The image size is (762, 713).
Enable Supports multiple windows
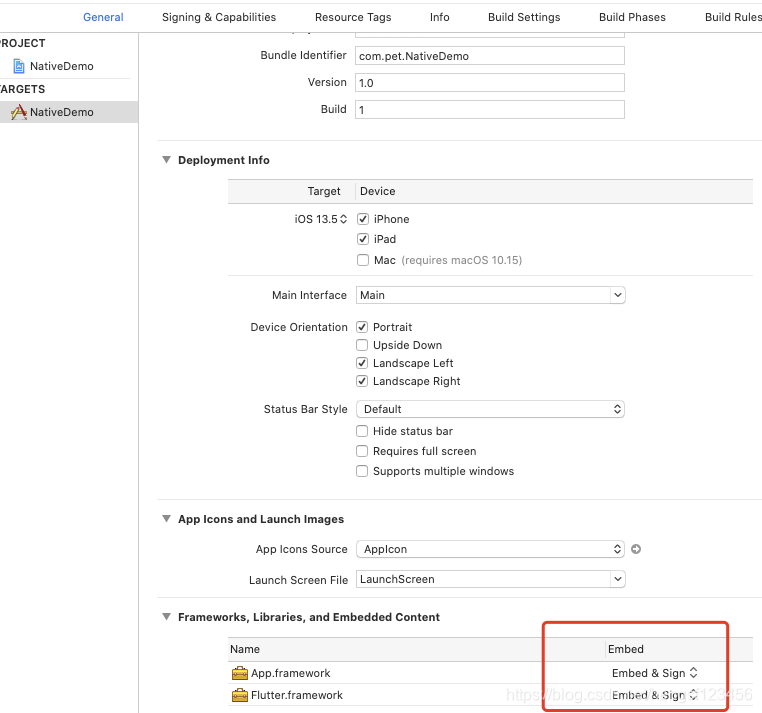coord(362,471)
